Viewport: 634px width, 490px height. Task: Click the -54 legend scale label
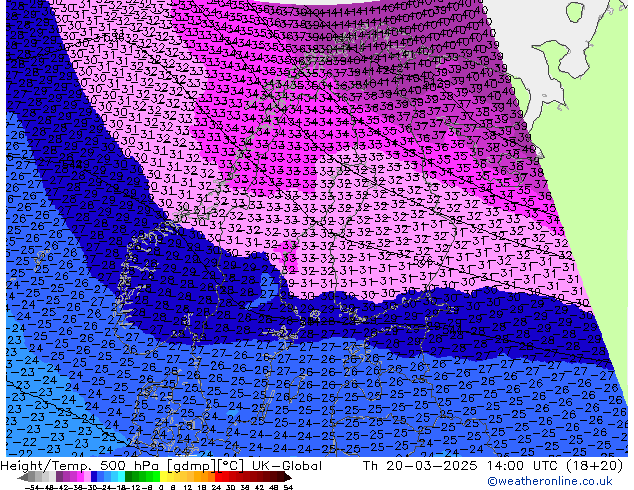coord(32,487)
